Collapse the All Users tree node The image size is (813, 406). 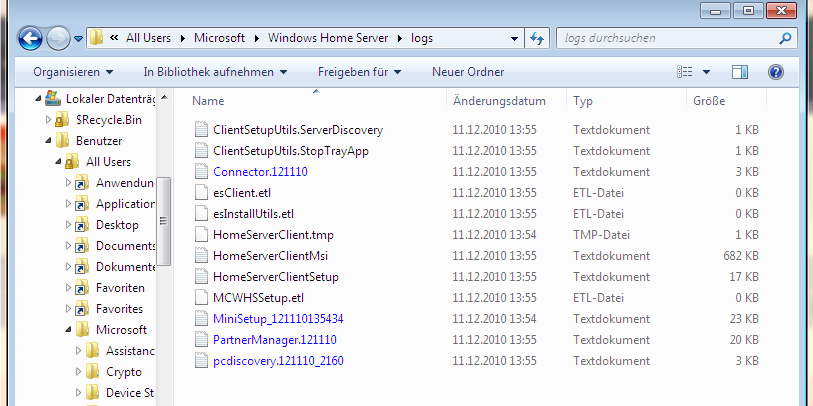[59, 162]
